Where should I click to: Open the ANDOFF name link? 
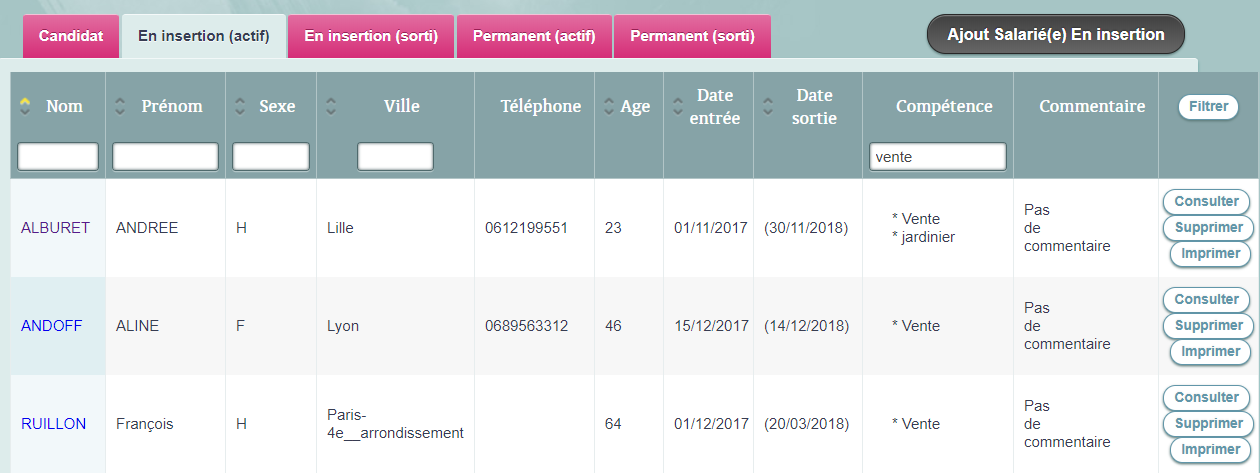(52, 326)
